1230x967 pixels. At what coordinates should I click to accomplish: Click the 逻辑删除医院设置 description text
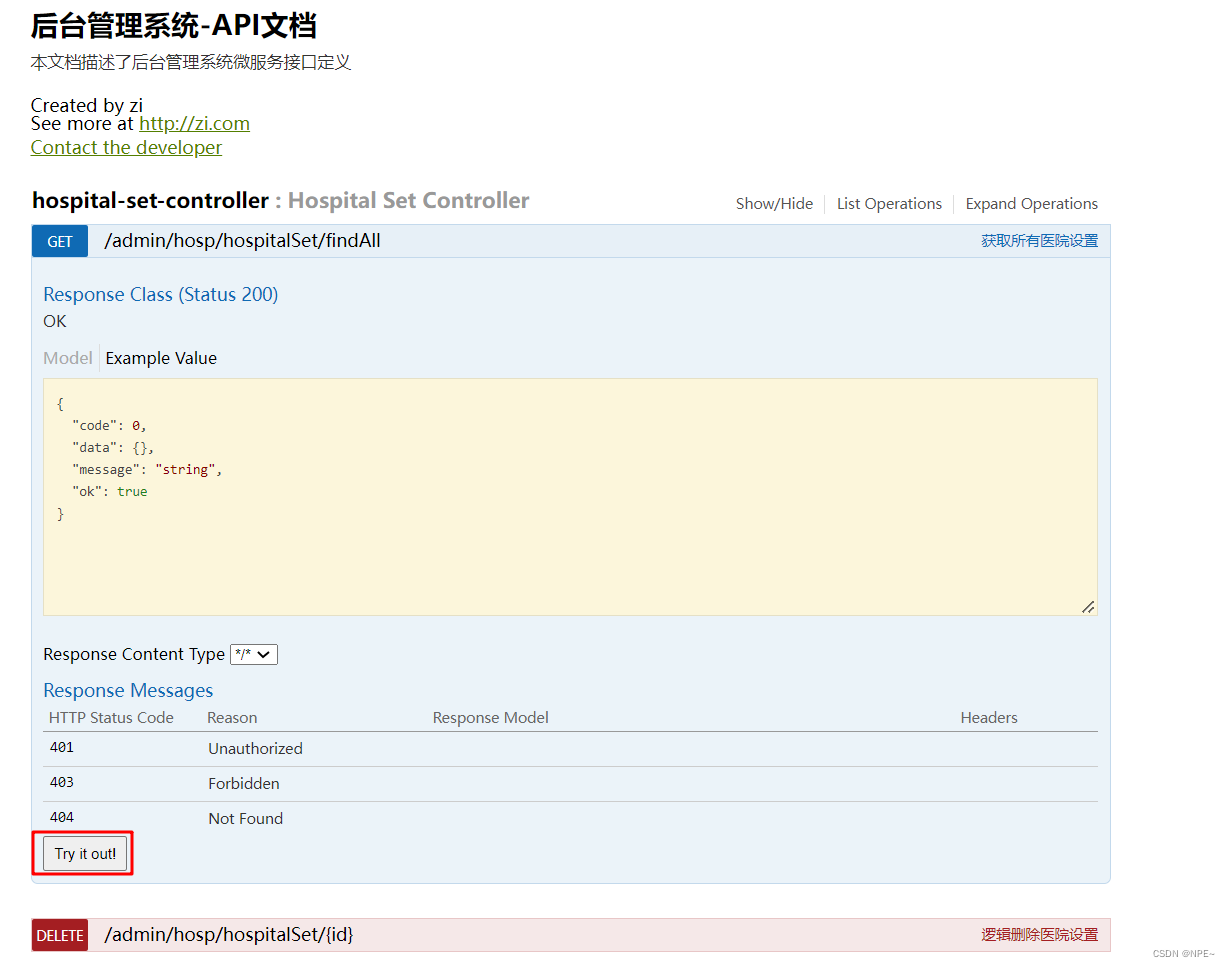tap(1039, 935)
